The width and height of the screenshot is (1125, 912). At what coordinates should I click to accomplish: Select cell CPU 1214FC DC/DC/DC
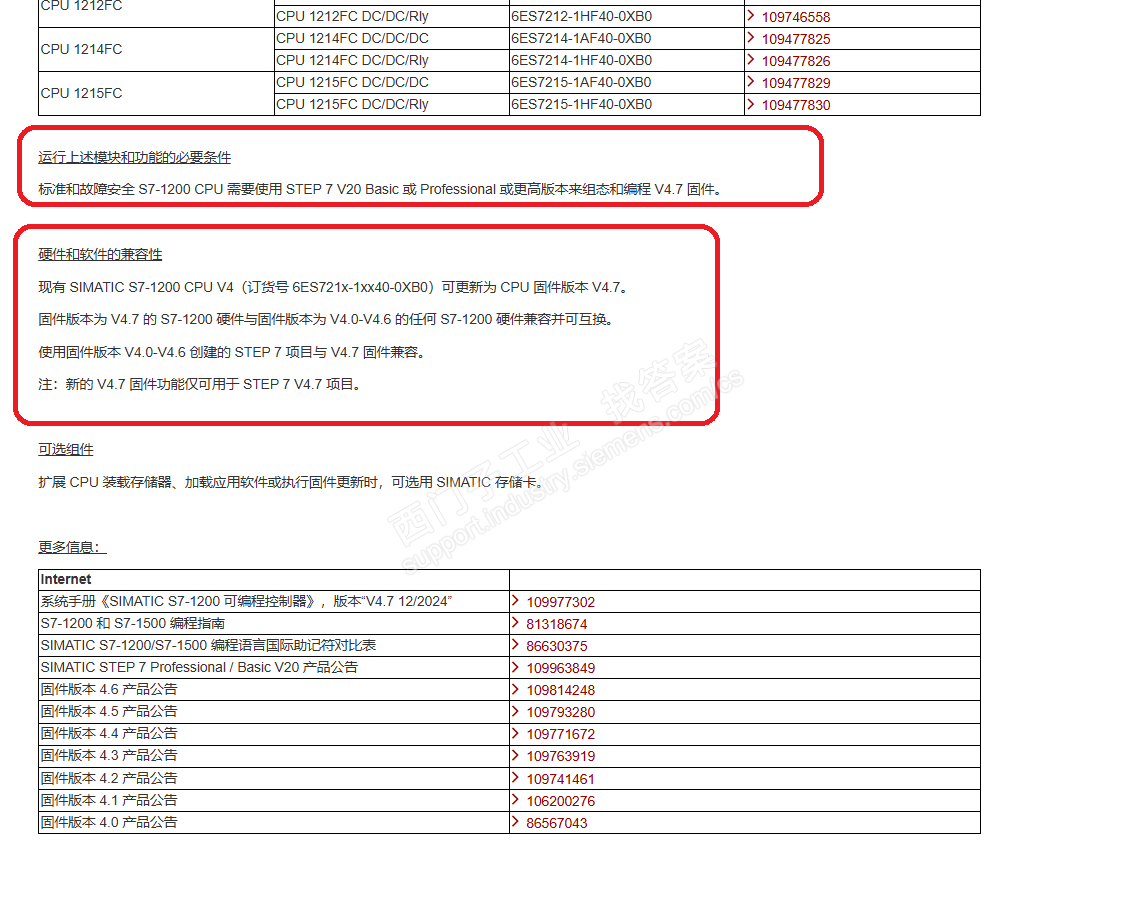[x=392, y=39]
